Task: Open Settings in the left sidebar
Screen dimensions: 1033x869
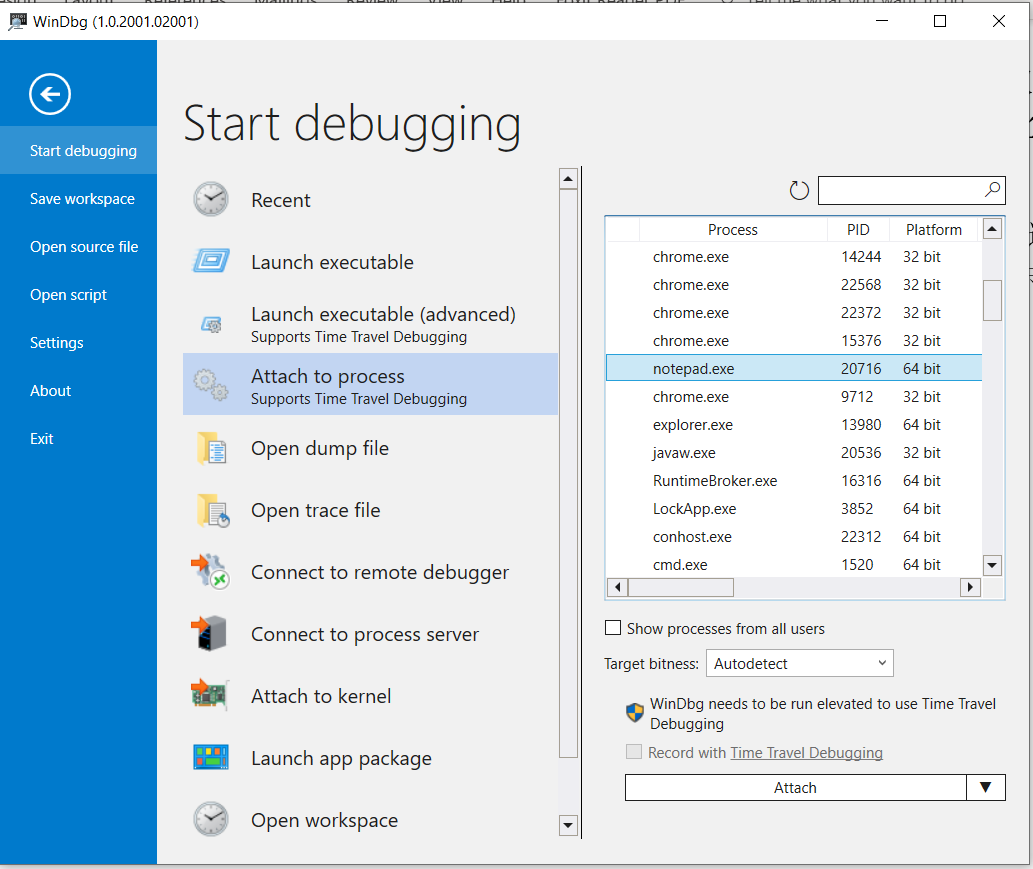Action: (x=57, y=343)
